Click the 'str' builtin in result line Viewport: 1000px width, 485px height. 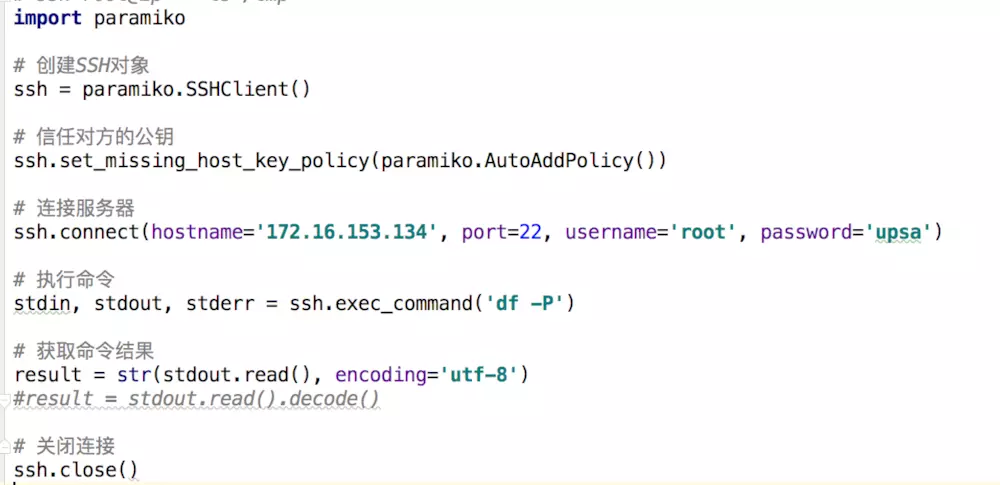pos(134,375)
